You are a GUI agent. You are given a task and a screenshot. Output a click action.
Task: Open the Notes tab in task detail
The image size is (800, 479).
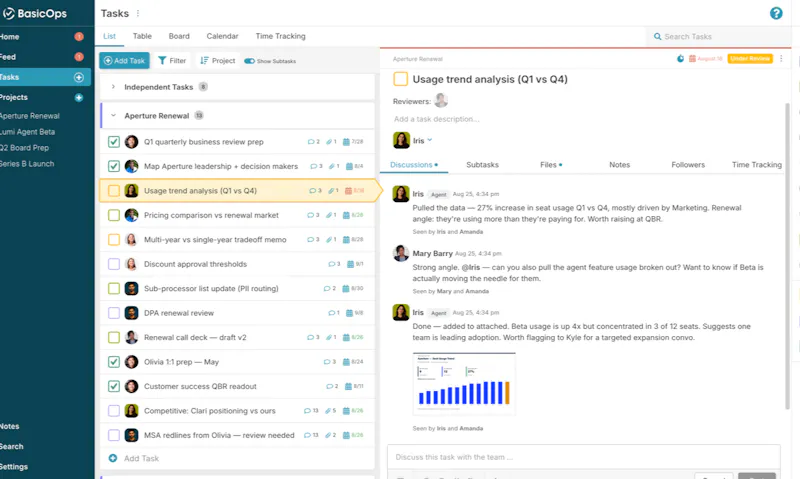tap(619, 165)
